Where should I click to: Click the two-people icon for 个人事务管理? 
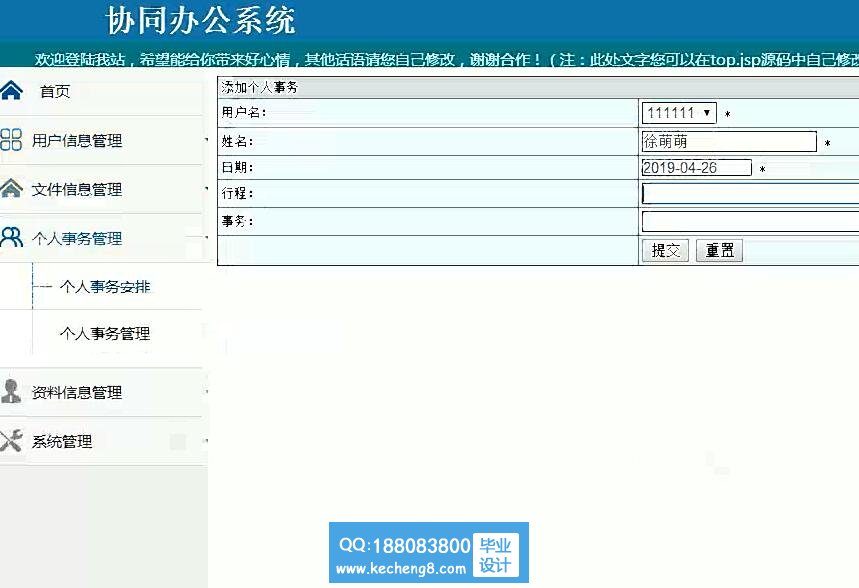(11, 237)
